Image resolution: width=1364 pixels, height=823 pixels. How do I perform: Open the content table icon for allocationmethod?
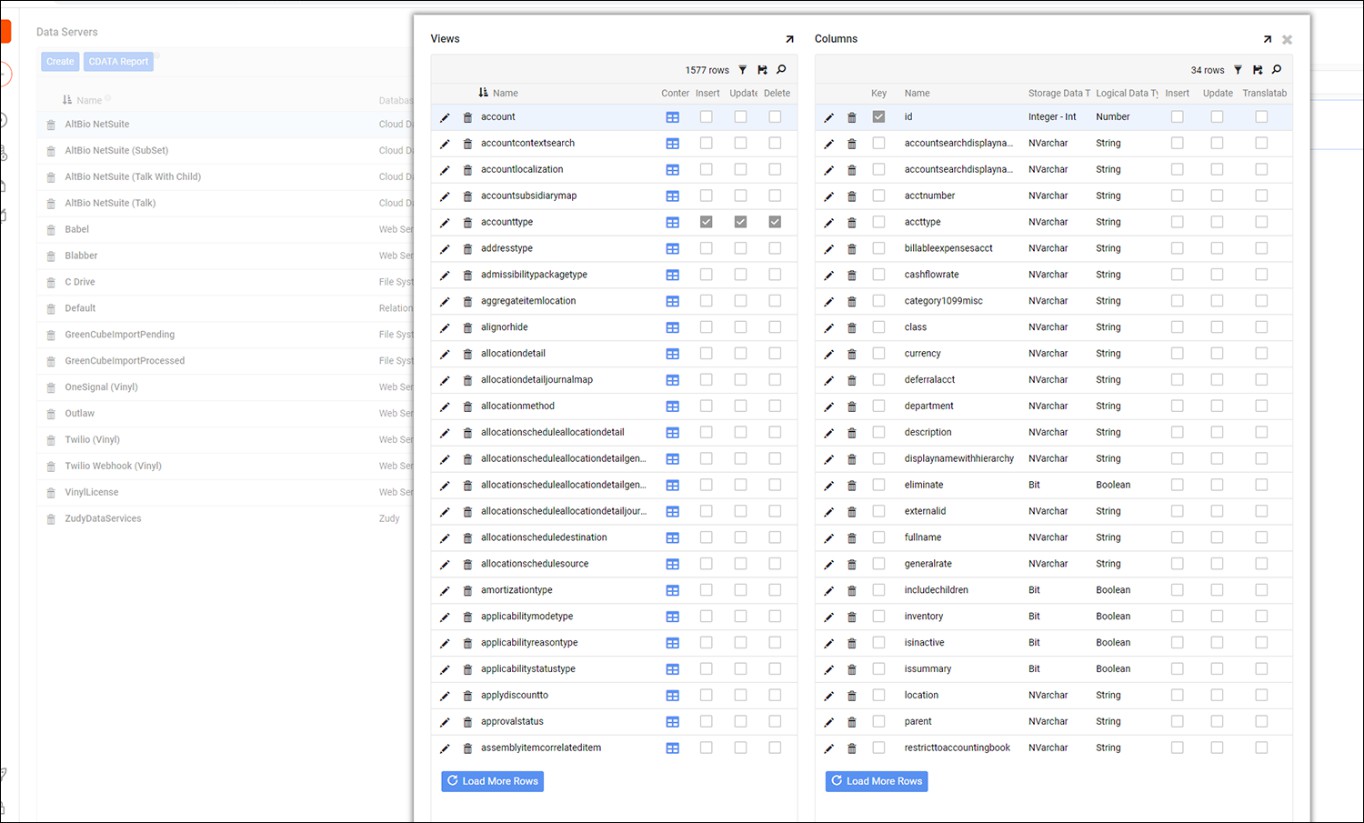click(x=673, y=406)
